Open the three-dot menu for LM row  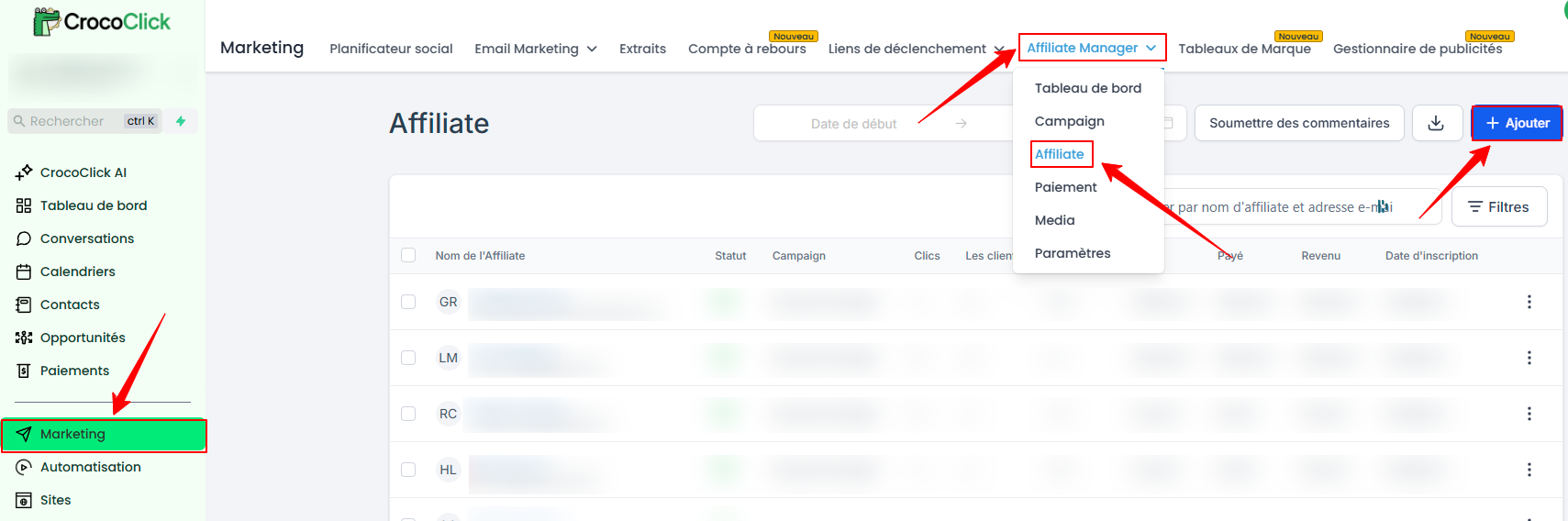[x=1529, y=358]
